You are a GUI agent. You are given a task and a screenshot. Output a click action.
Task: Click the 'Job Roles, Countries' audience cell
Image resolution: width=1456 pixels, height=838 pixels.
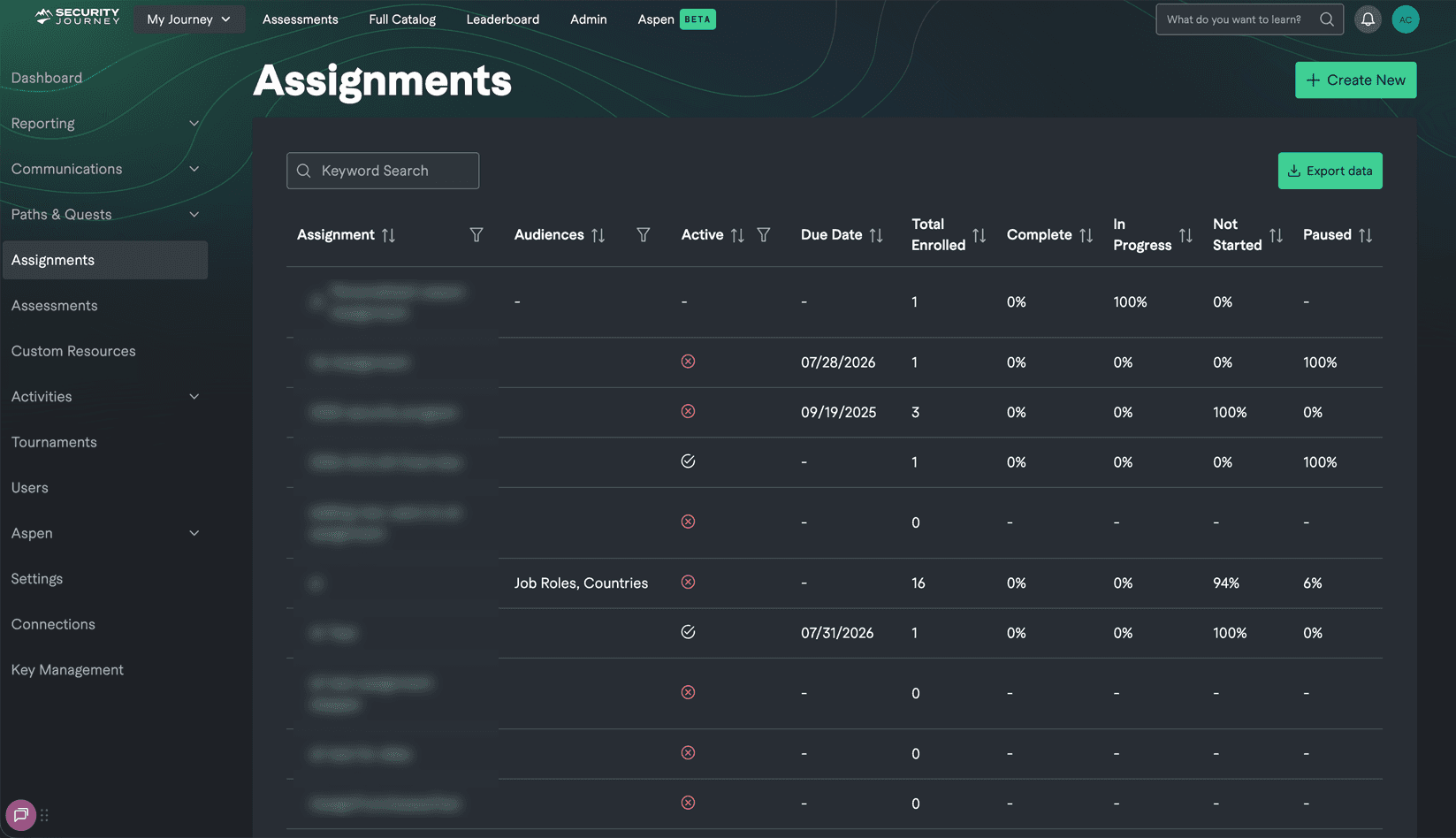[581, 583]
